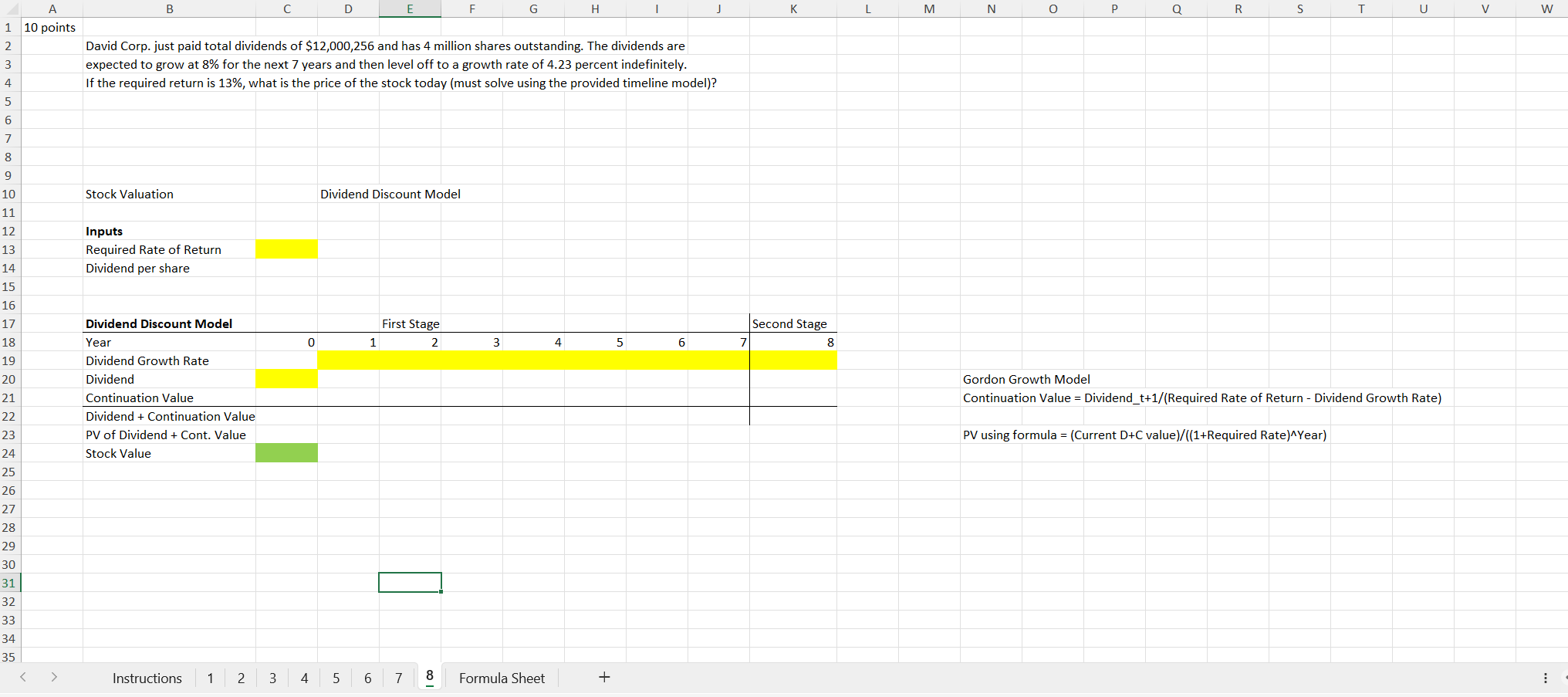The height and width of the screenshot is (697, 1568).
Task: Click the 'Dividend per share' label
Action: click(137, 268)
